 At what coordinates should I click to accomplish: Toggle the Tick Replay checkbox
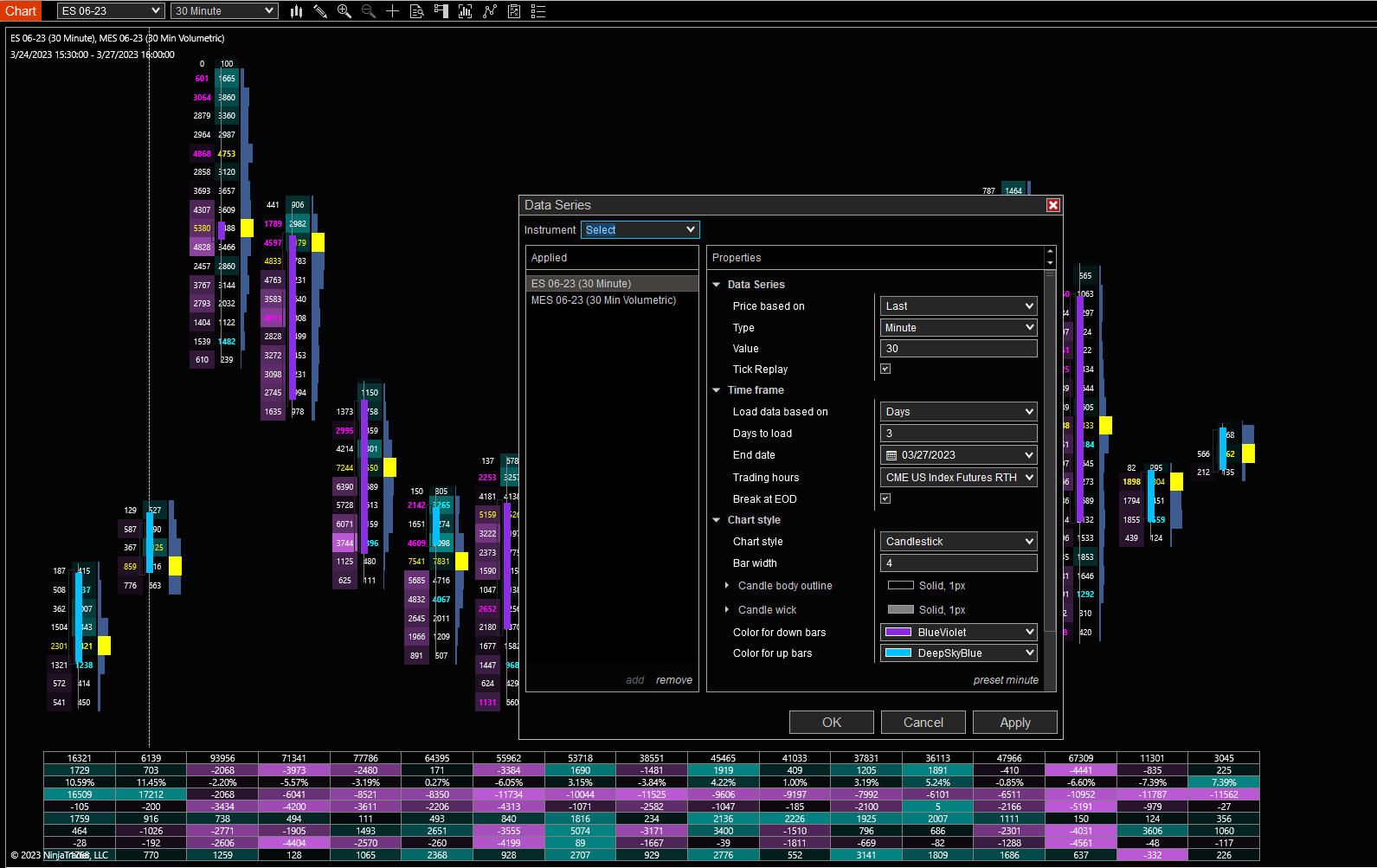pos(885,370)
